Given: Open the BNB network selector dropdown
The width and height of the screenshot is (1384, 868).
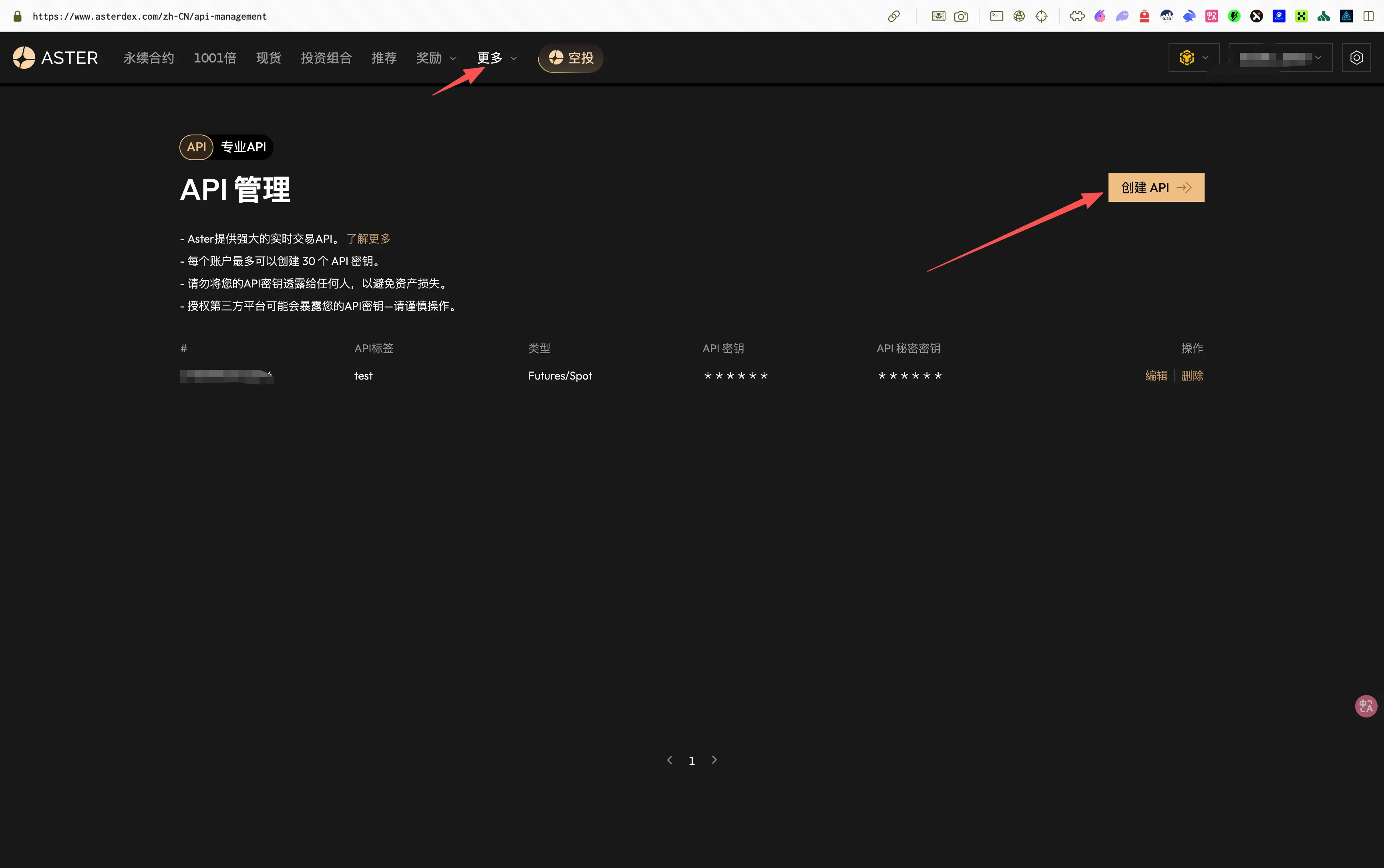Looking at the screenshot, I should click(x=1193, y=57).
